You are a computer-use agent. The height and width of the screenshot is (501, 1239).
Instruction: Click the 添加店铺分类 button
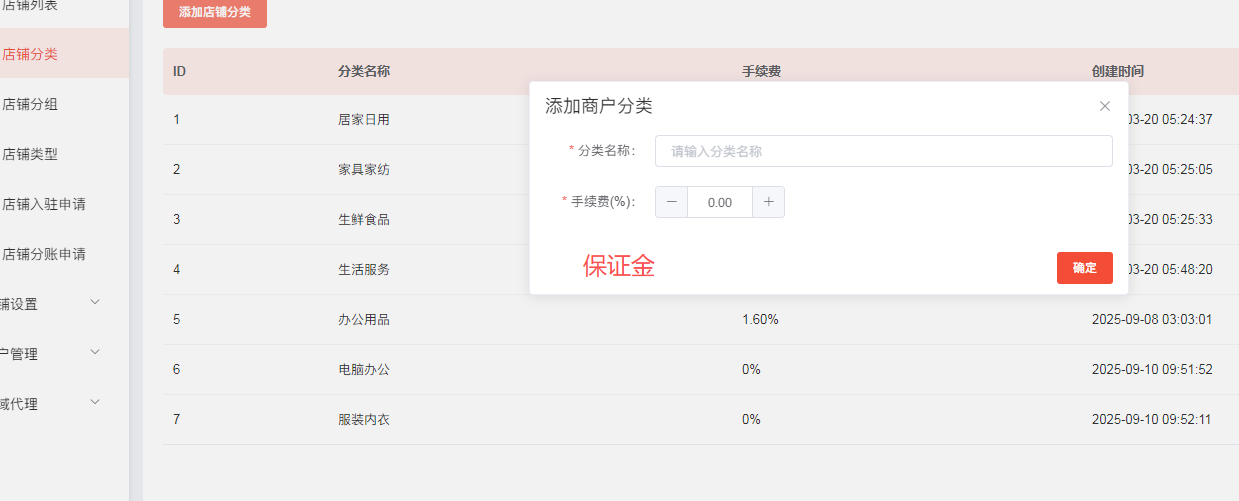tap(215, 12)
